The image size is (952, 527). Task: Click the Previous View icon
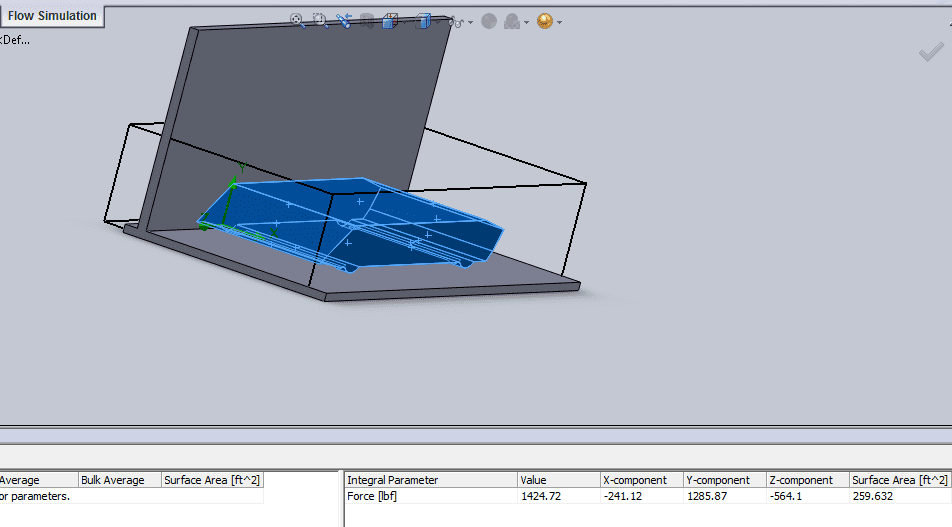(344, 21)
